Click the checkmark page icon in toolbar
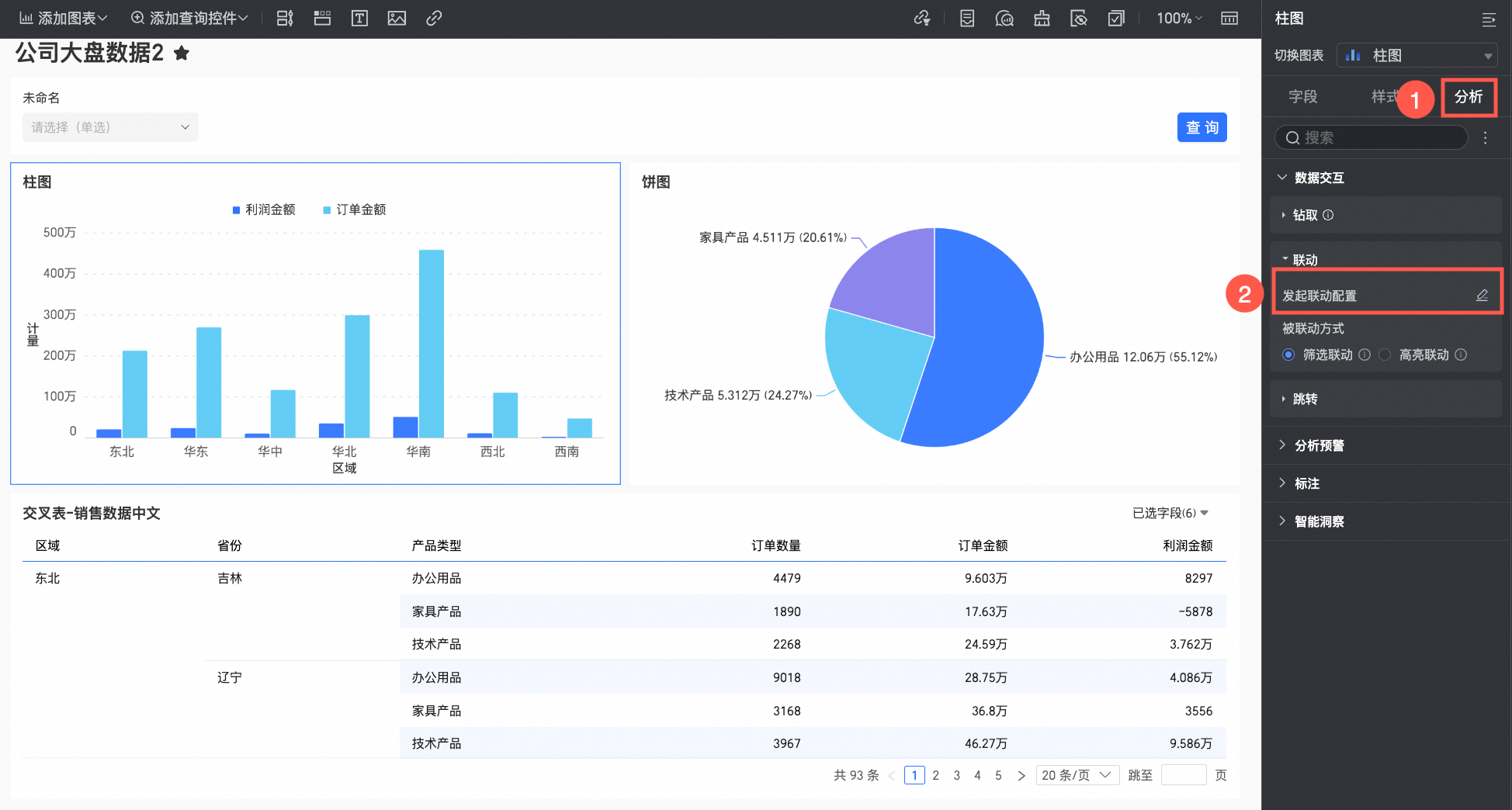Image resolution: width=1512 pixels, height=810 pixels. coord(1116,18)
